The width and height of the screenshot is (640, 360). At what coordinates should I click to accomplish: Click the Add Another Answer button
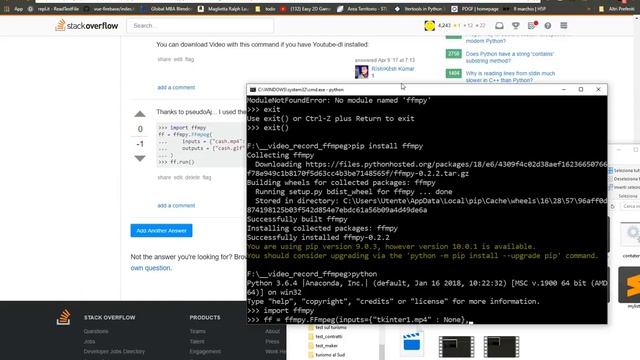click(x=161, y=231)
